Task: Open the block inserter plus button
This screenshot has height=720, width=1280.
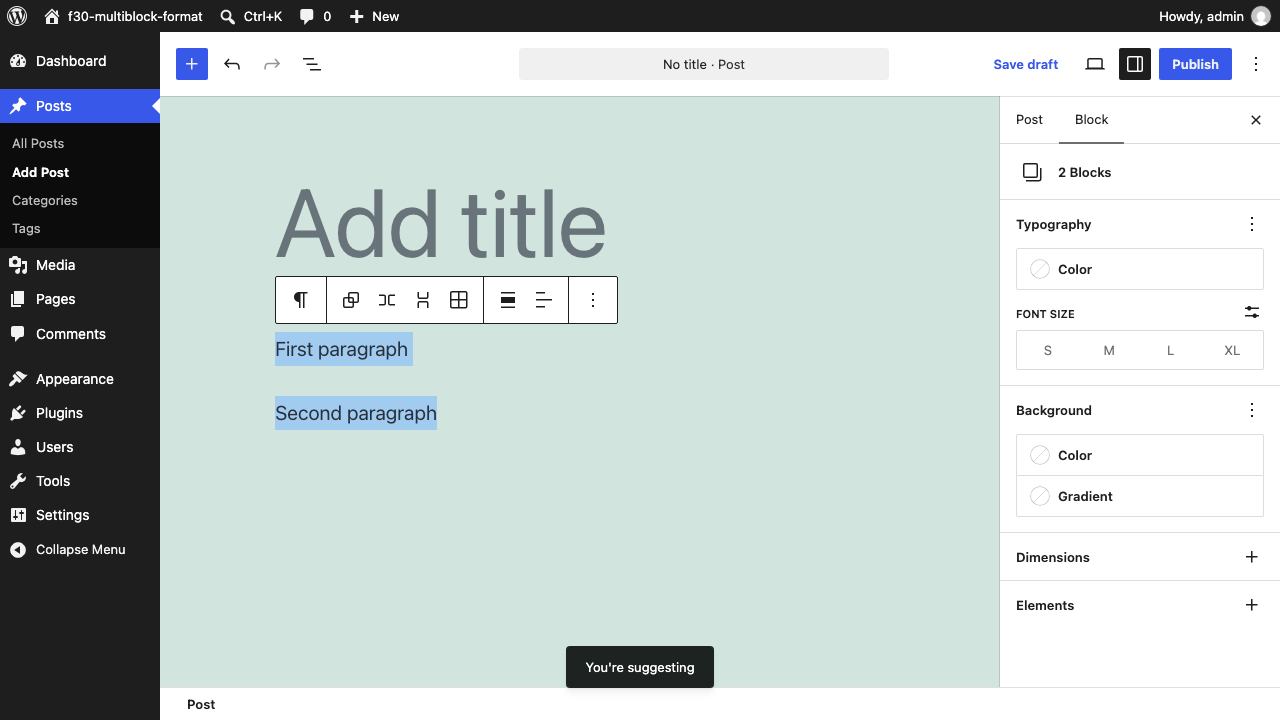Action: click(x=192, y=64)
